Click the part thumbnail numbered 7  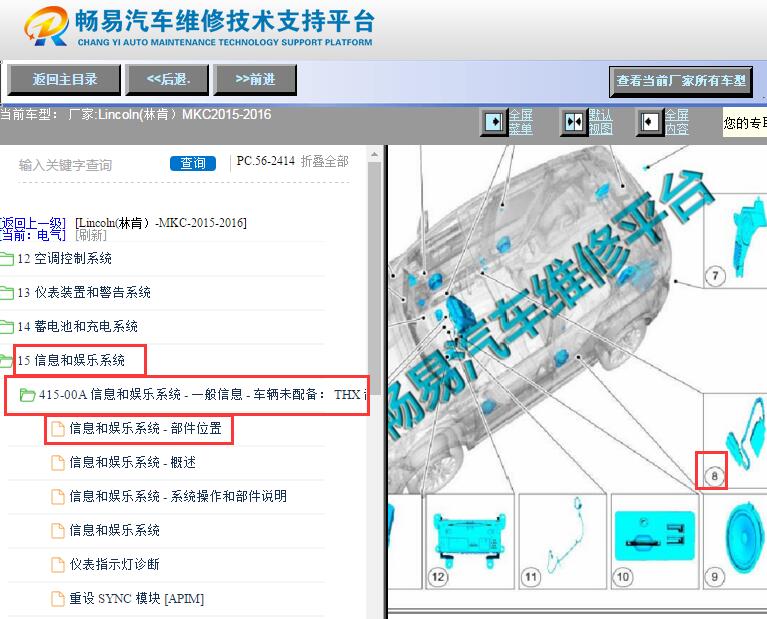tap(749, 238)
